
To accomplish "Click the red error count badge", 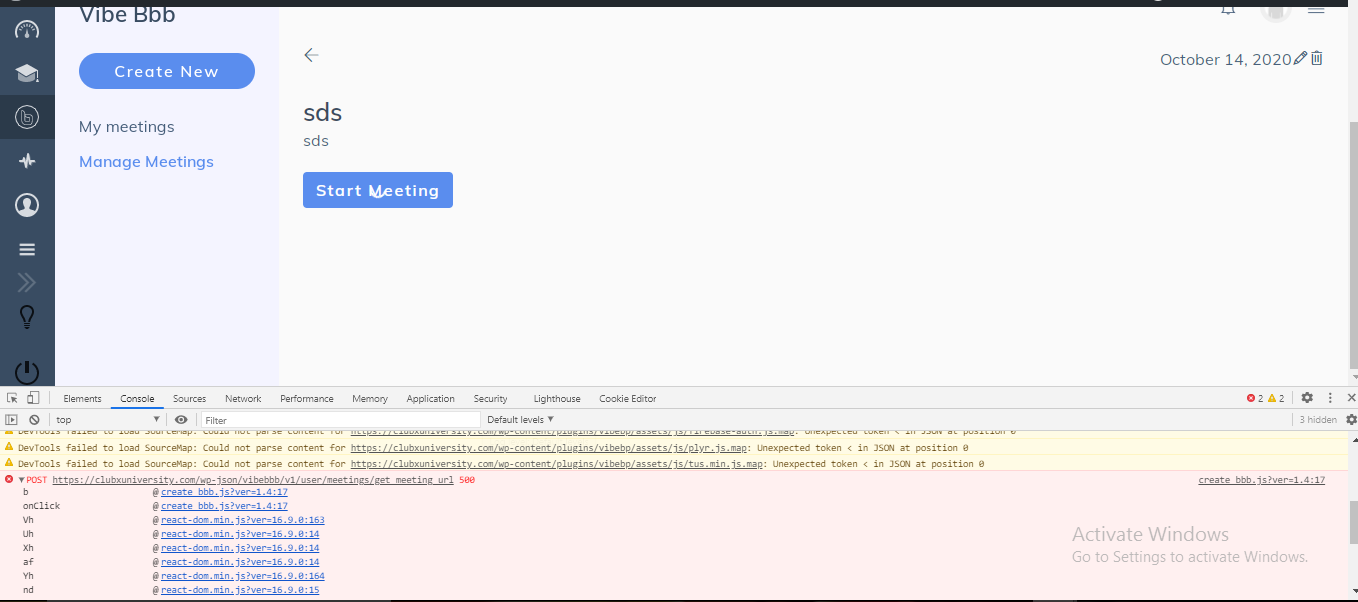I will point(1255,398).
